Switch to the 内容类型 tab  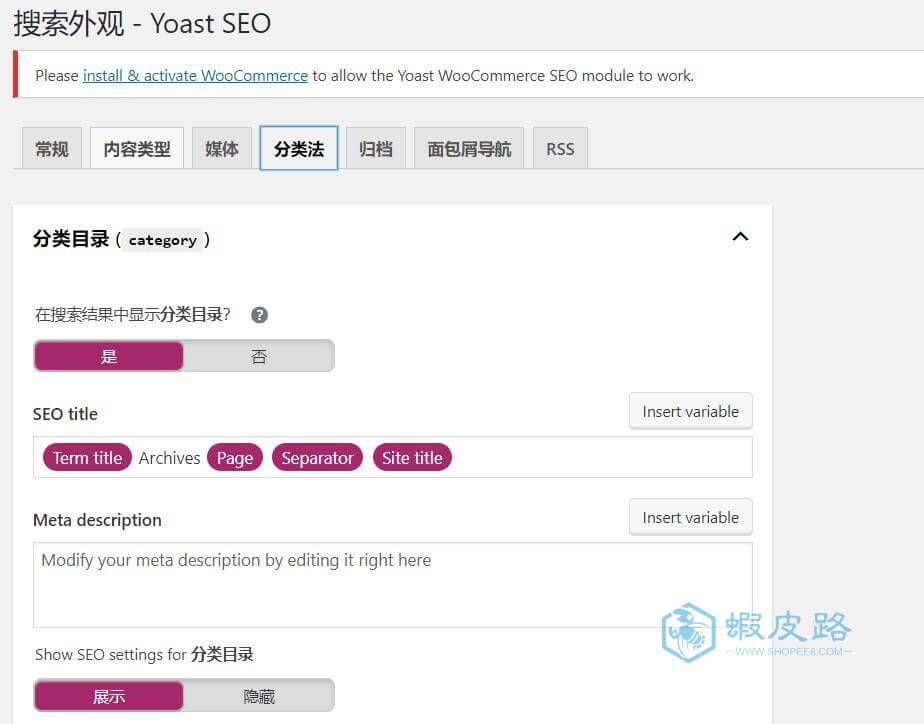tap(137, 148)
